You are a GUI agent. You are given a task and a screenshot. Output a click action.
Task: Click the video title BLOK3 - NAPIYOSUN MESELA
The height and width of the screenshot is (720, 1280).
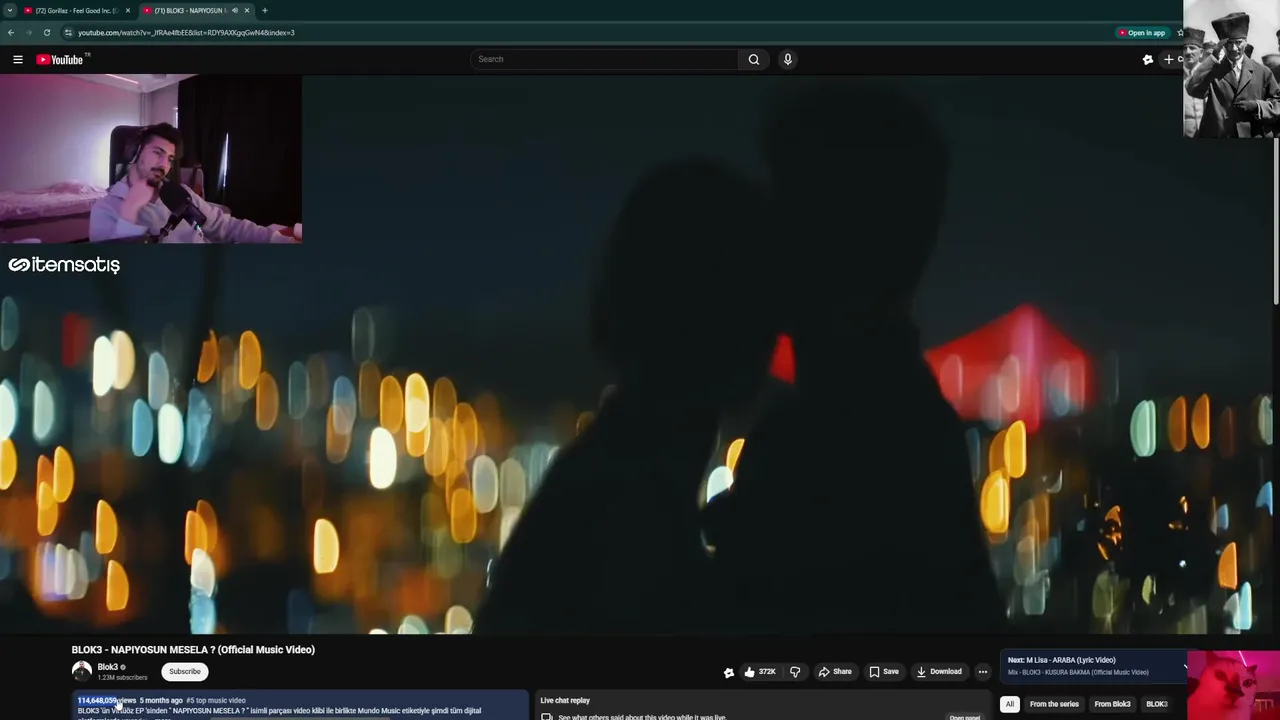(193, 650)
